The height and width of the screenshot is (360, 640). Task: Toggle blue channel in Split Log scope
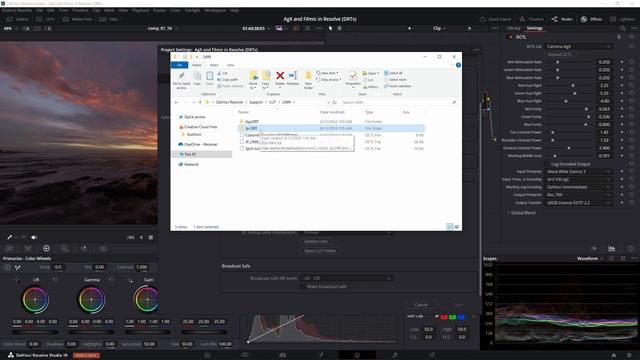[x=461, y=316]
